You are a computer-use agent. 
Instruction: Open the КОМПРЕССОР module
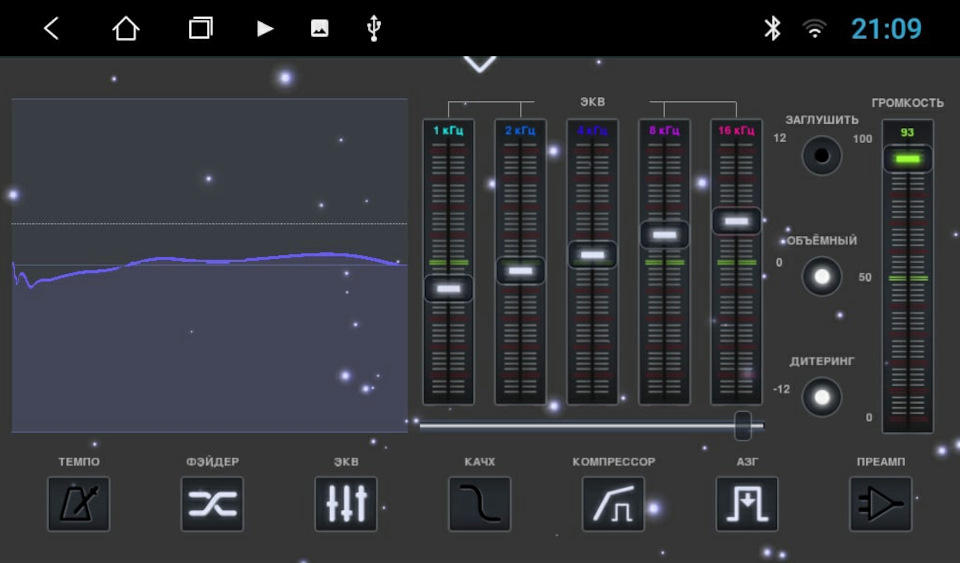click(613, 504)
